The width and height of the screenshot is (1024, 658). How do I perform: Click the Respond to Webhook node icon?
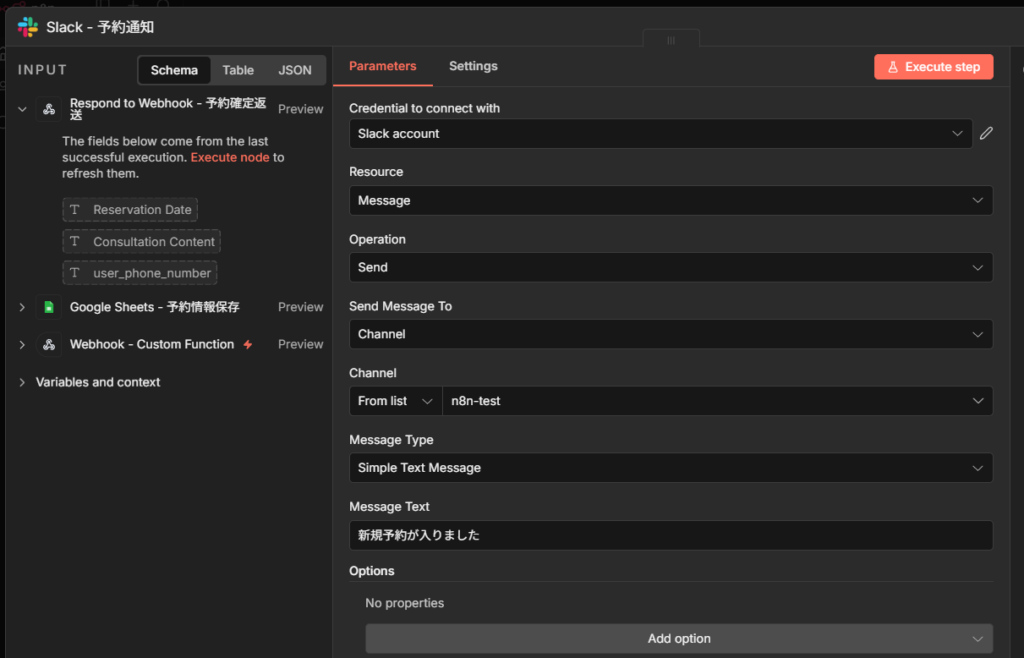(x=49, y=109)
